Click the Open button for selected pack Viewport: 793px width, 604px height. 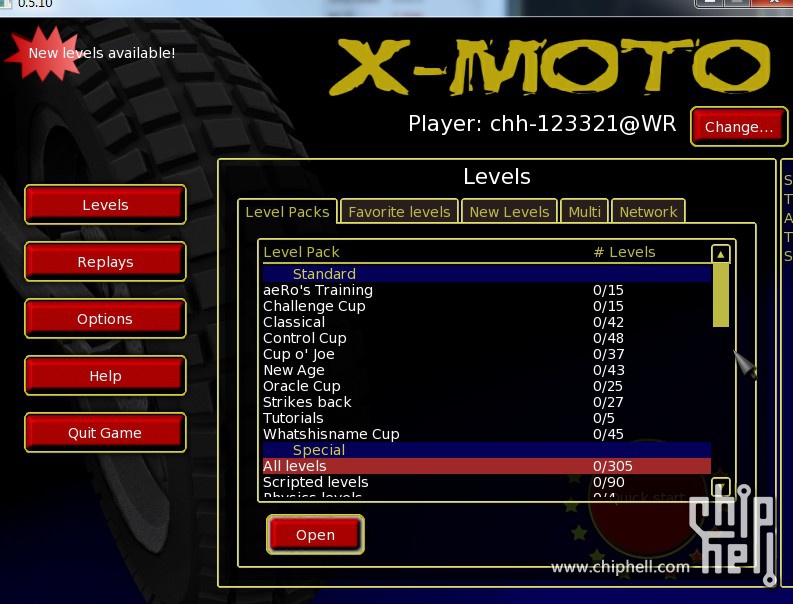pos(315,535)
